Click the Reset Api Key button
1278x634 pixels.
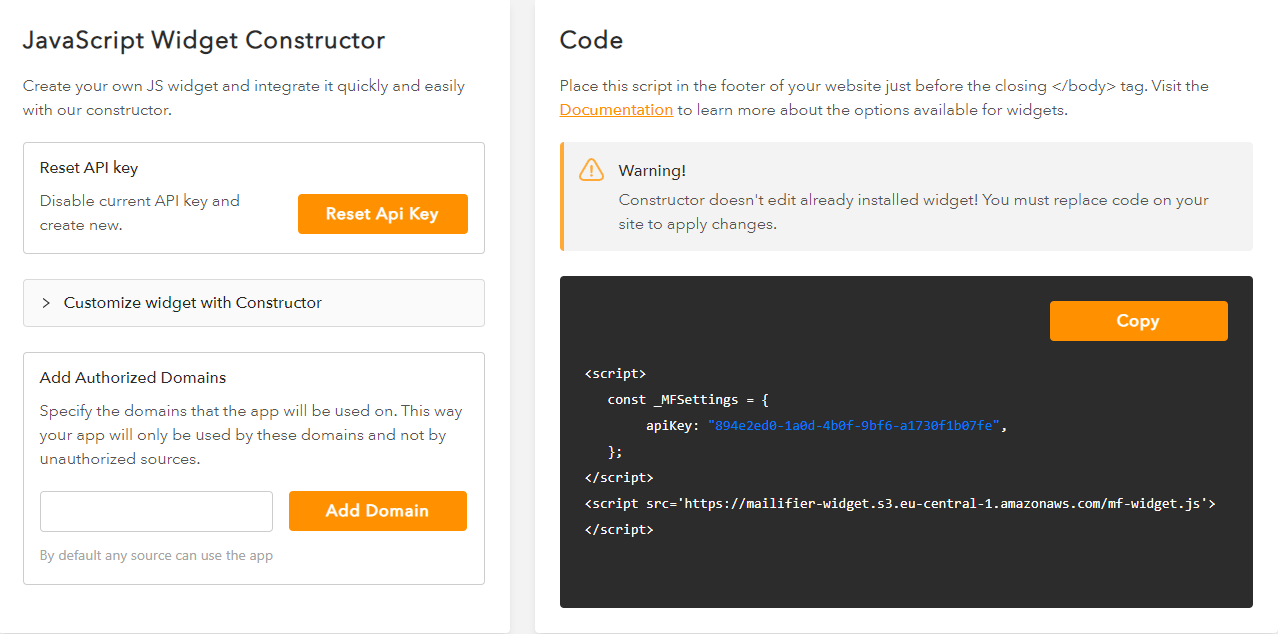click(382, 214)
